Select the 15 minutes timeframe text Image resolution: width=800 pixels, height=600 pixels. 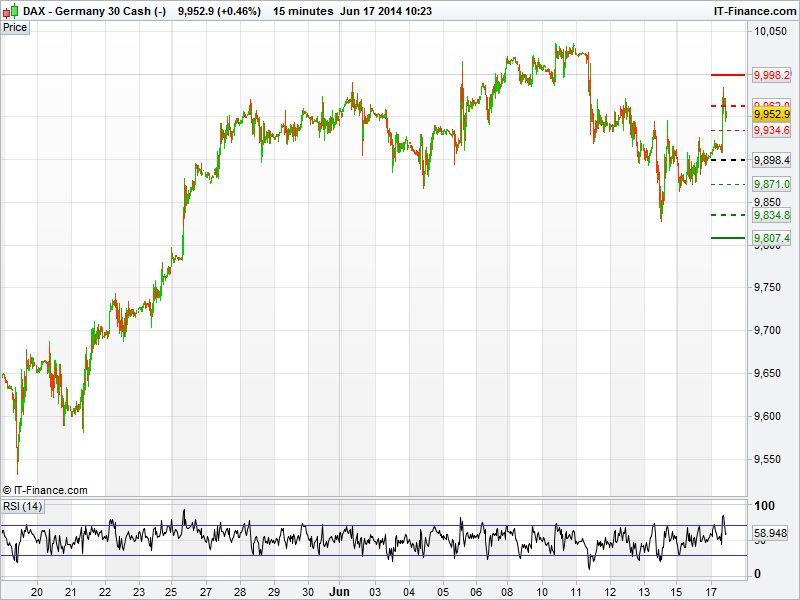click(x=306, y=11)
